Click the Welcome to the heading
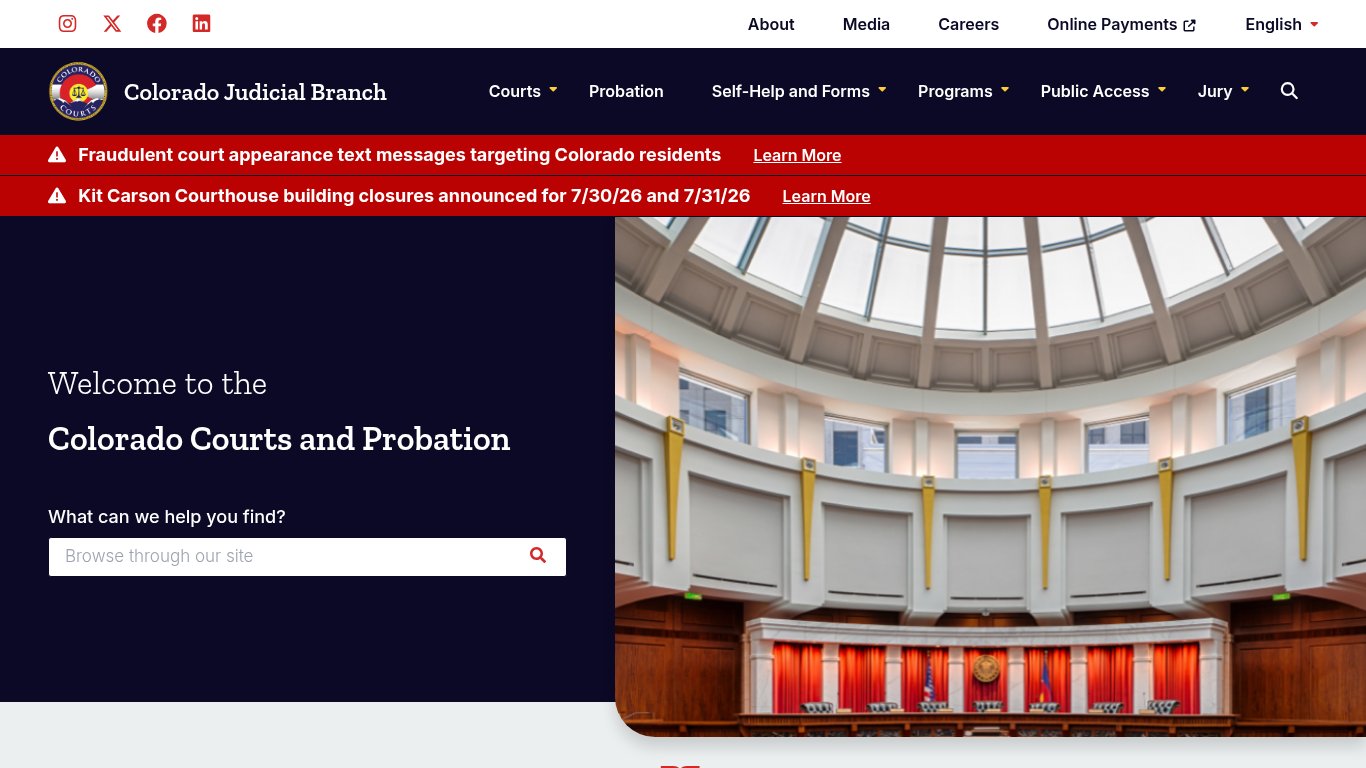 pyautogui.click(x=157, y=384)
